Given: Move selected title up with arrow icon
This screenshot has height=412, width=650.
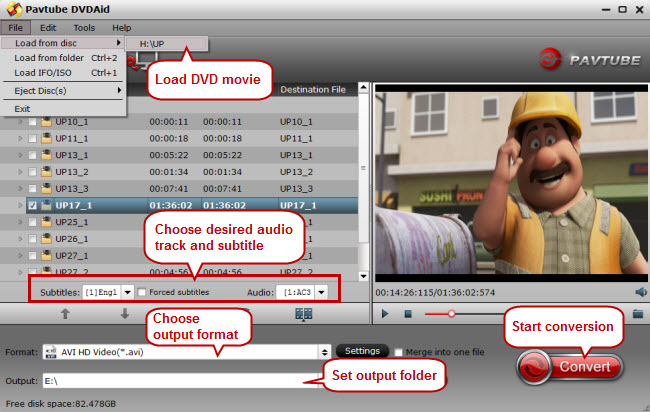Looking at the screenshot, I should 65,314.
